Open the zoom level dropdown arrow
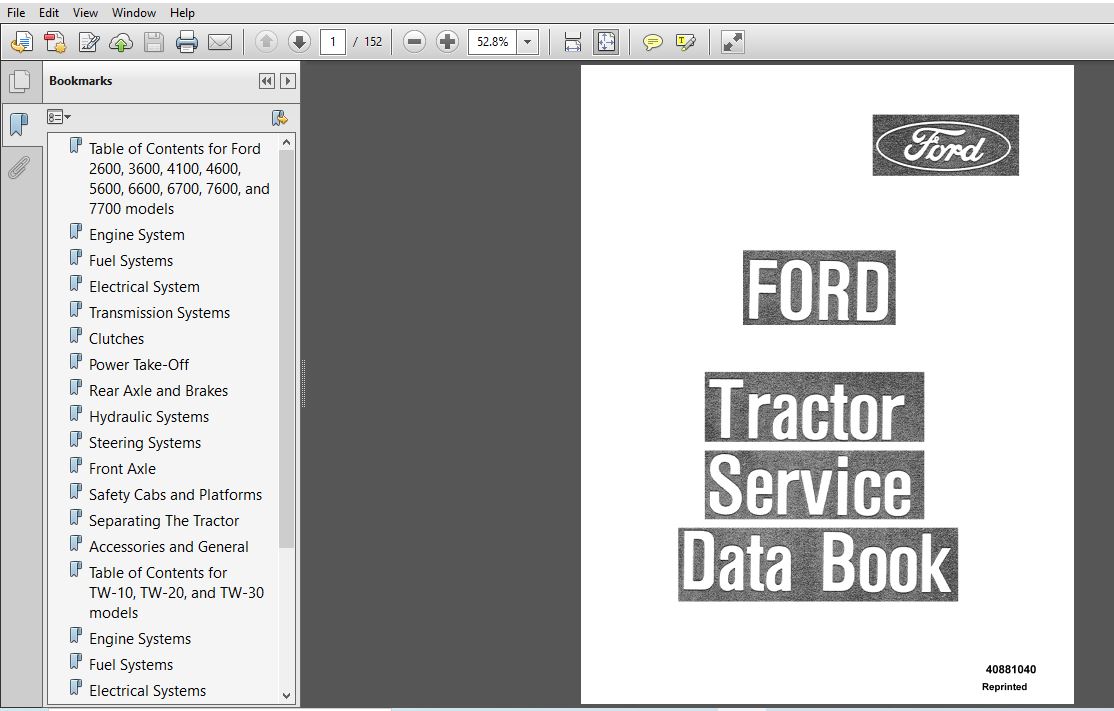This screenshot has width=1114, height=711. tap(527, 42)
